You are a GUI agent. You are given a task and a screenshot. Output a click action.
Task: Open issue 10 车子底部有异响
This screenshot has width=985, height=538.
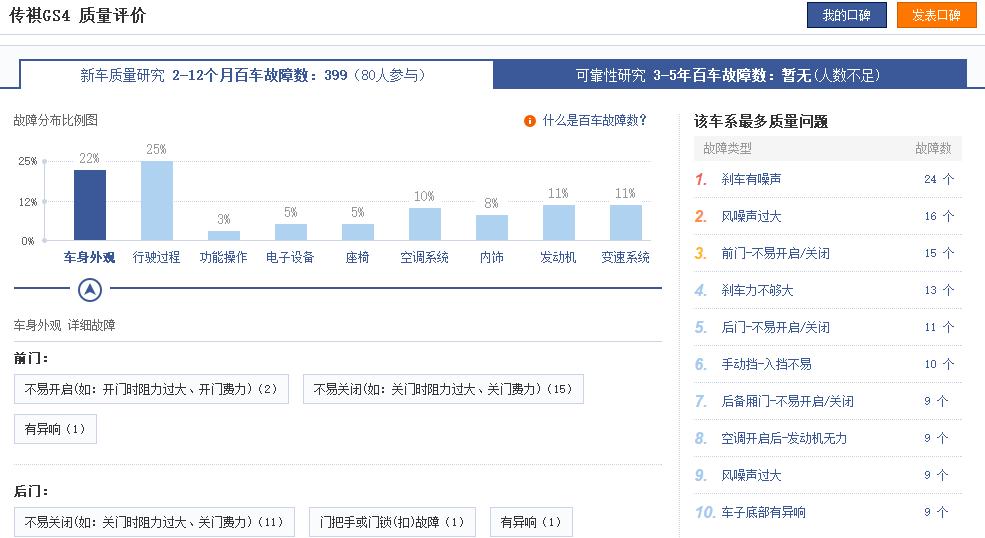(763, 512)
